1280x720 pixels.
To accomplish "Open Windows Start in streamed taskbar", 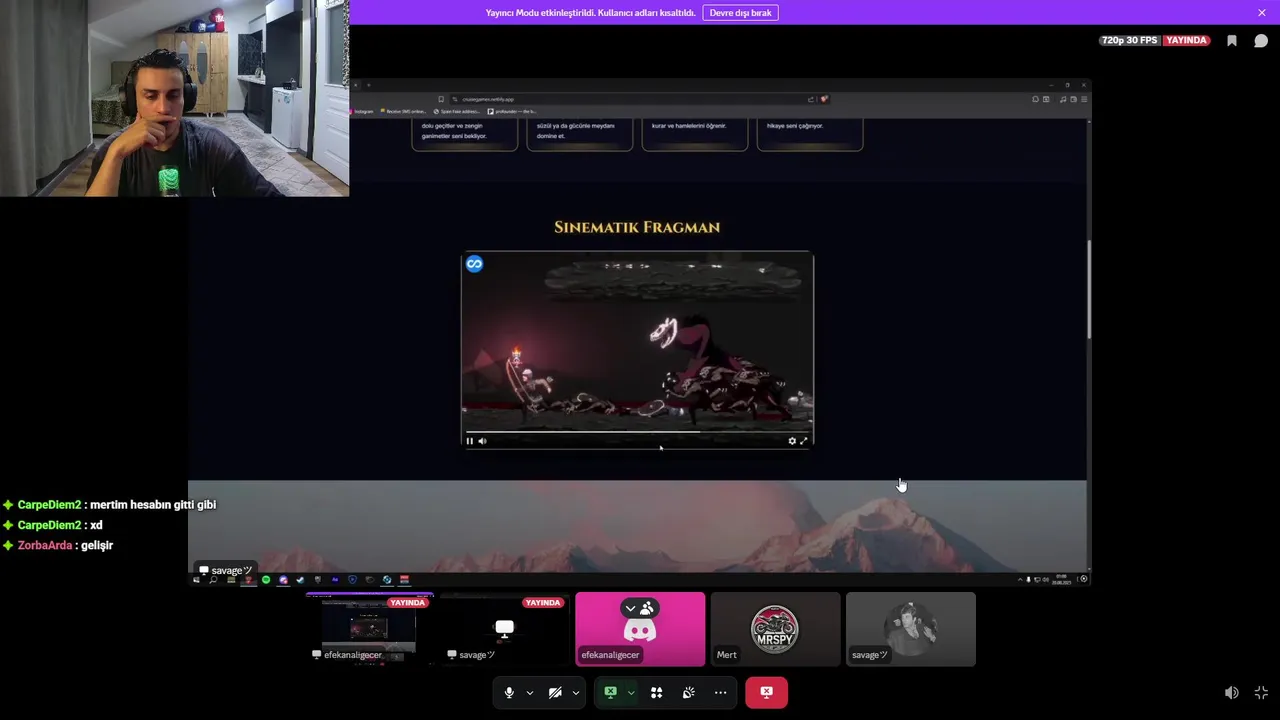I will pyautogui.click(x=197, y=580).
